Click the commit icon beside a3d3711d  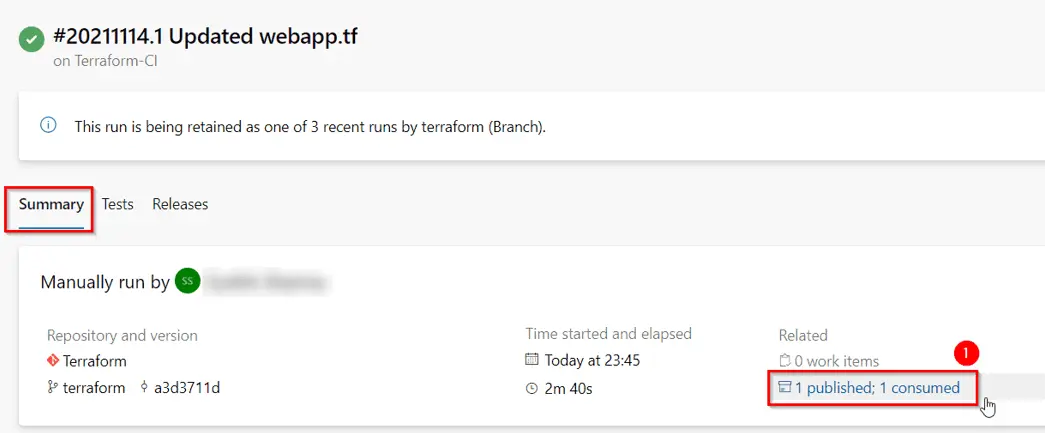[x=144, y=388]
